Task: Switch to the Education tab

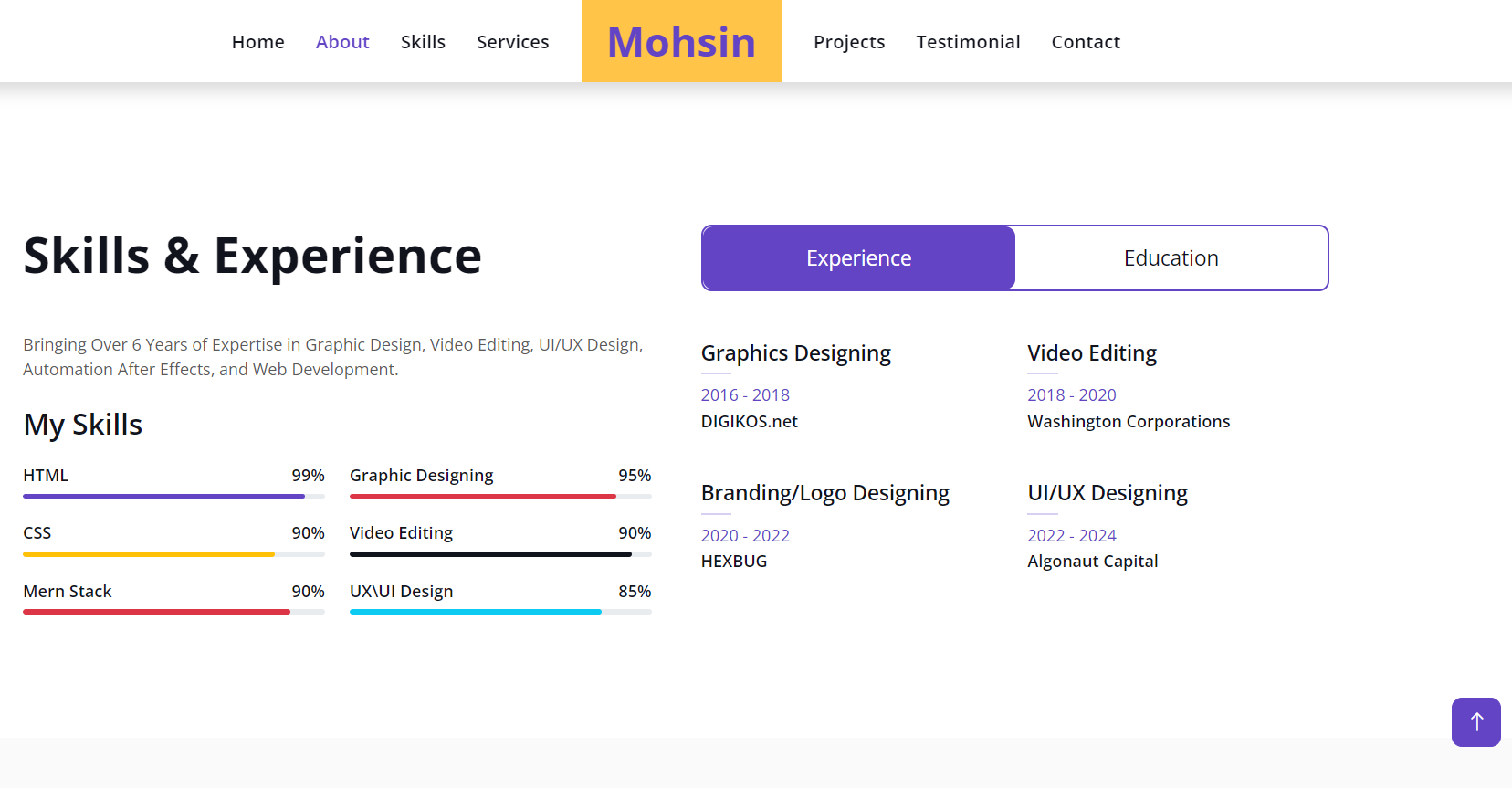Action: coord(1171,258)
